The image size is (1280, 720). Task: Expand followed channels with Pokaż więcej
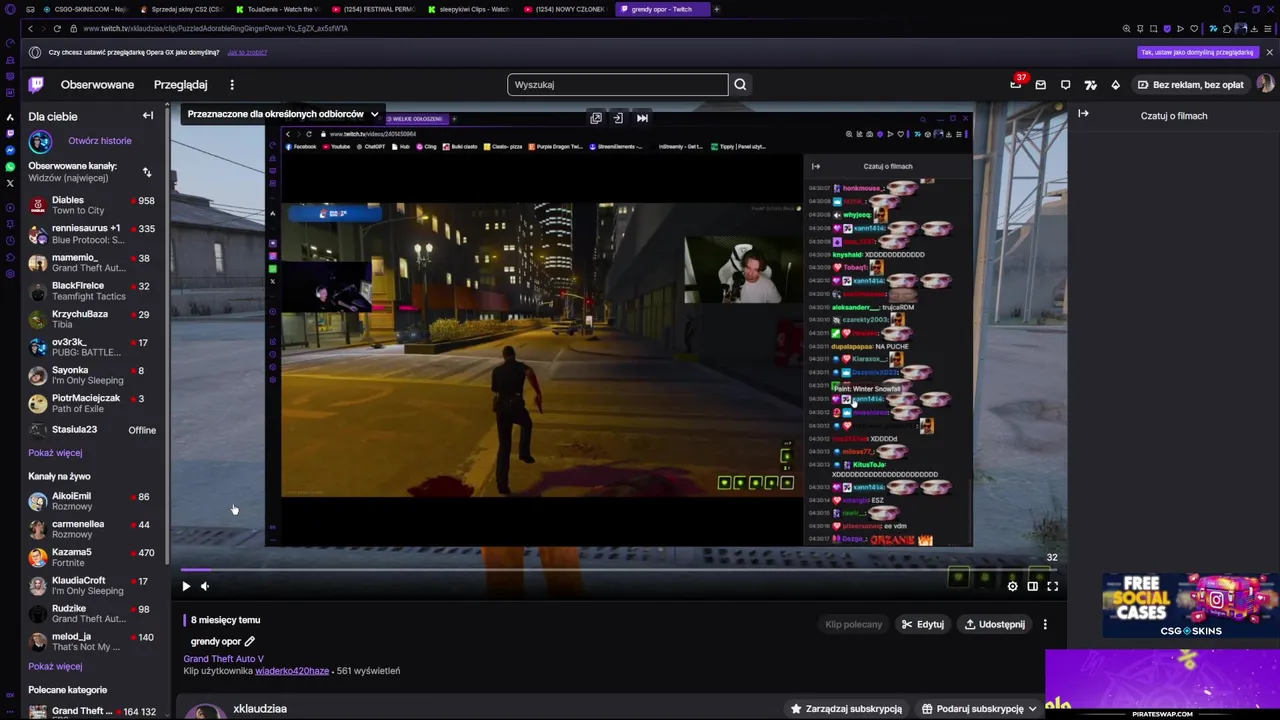tap(55, 453)
